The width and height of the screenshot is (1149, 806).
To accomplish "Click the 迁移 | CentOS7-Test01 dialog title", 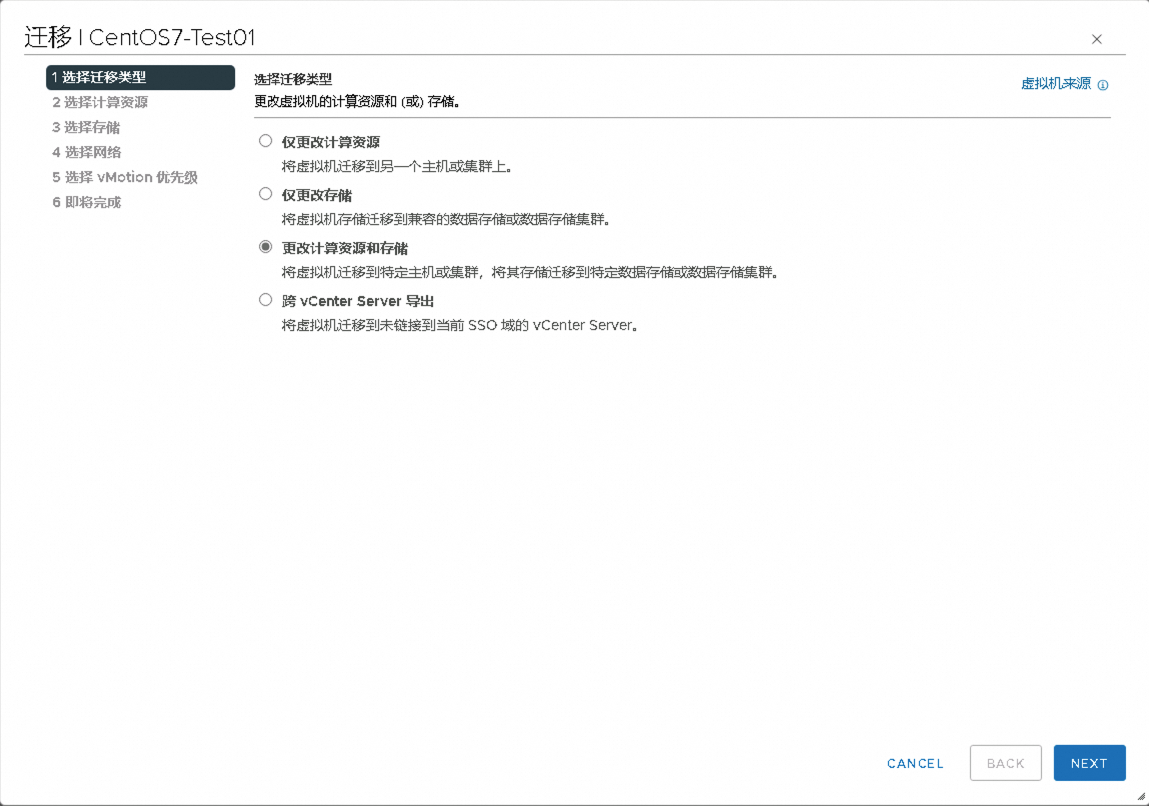I will (140, 38).
